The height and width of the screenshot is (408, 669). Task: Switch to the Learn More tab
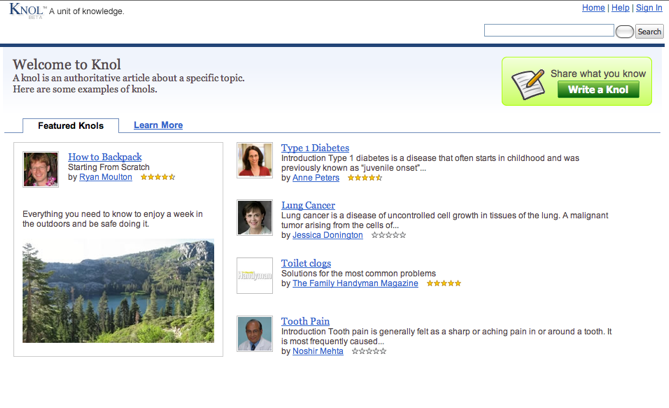pos(158,125)
